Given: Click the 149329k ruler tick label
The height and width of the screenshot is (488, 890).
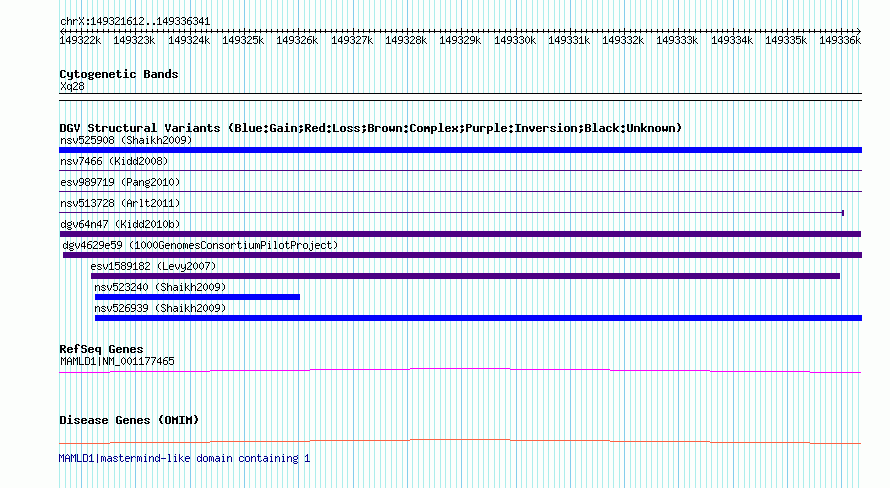Looking at the screenshot, I should (x=460, y=40).
